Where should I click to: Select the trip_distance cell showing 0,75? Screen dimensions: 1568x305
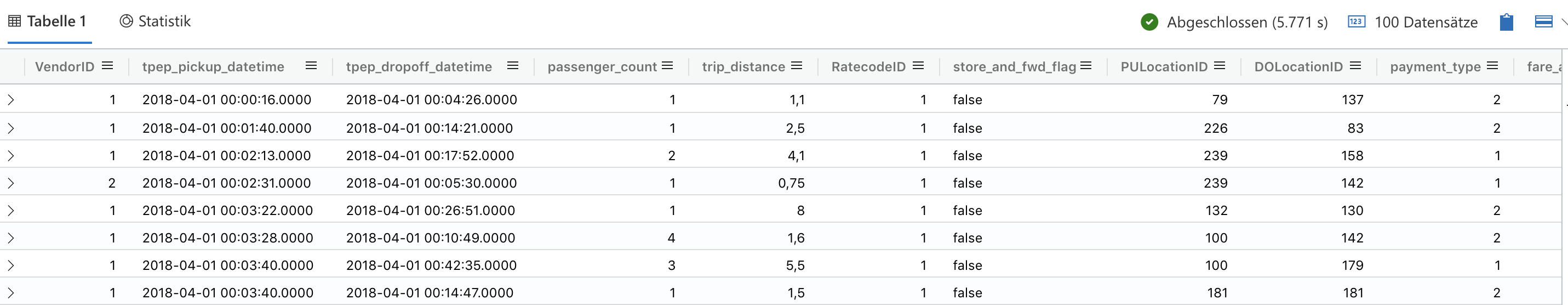coord(791,183)
